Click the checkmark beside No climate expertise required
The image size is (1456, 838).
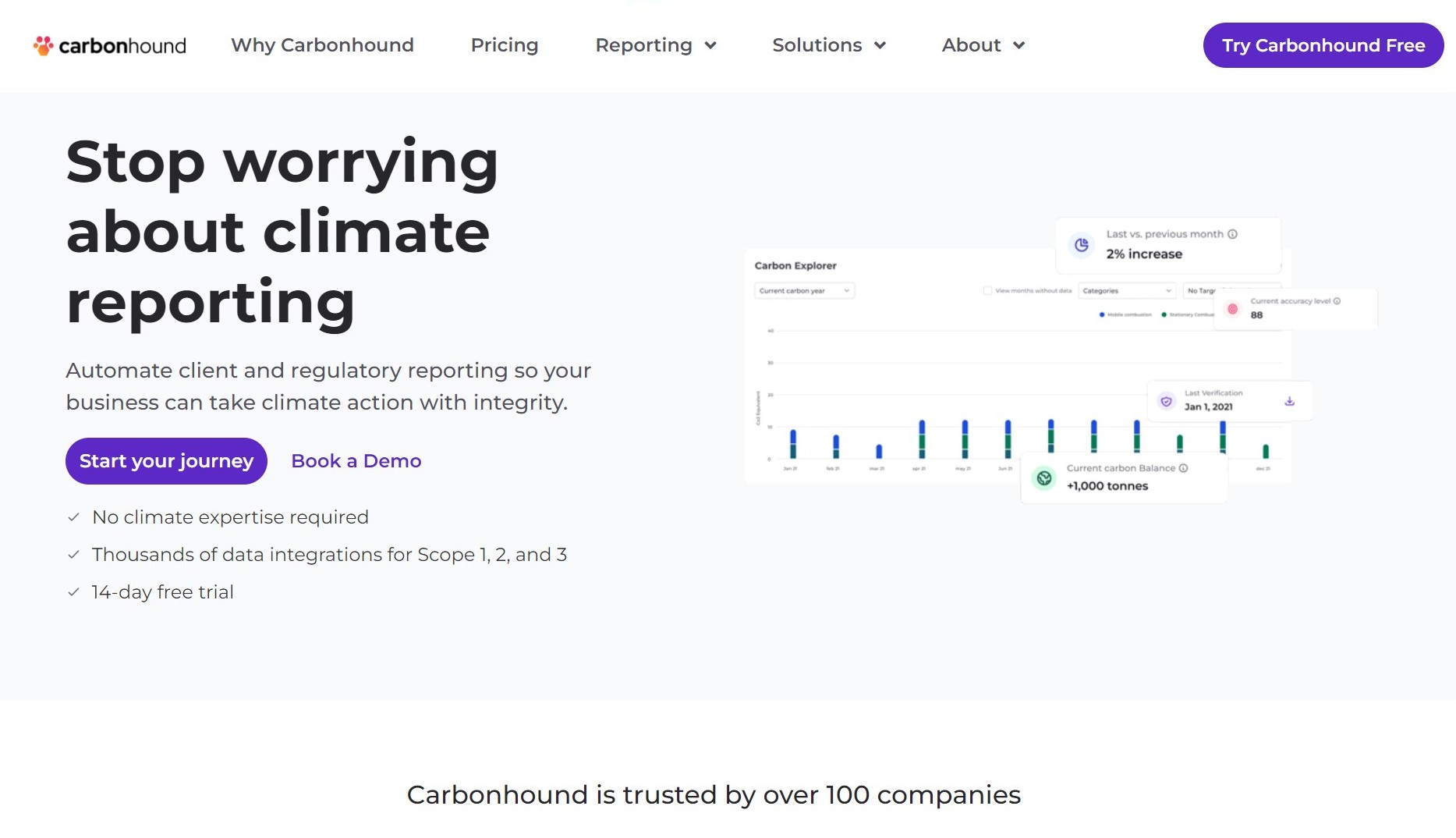73,517
